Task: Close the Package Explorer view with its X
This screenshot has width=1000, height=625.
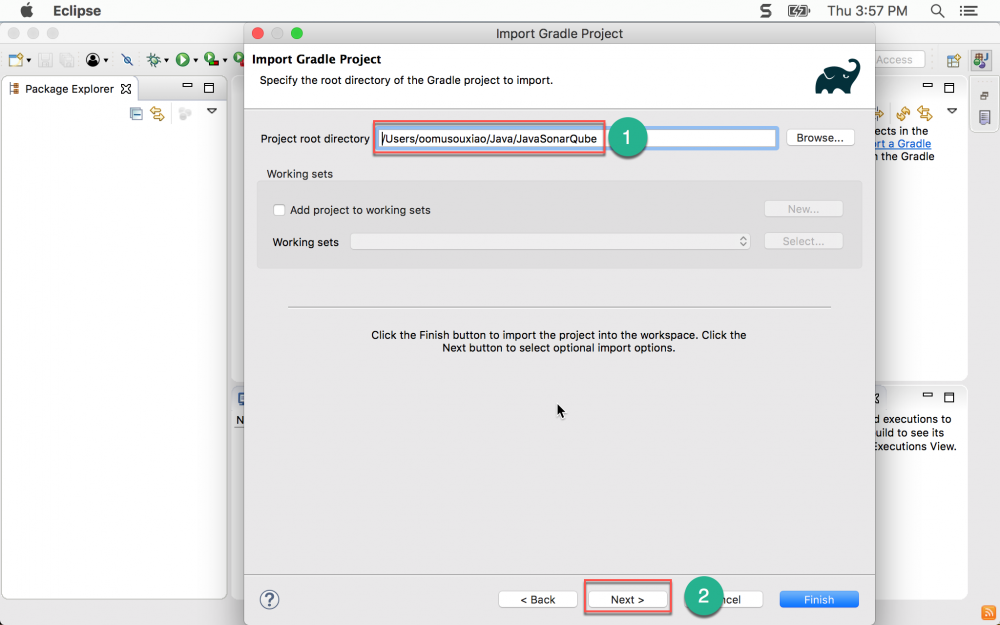Action: [126, 89]
